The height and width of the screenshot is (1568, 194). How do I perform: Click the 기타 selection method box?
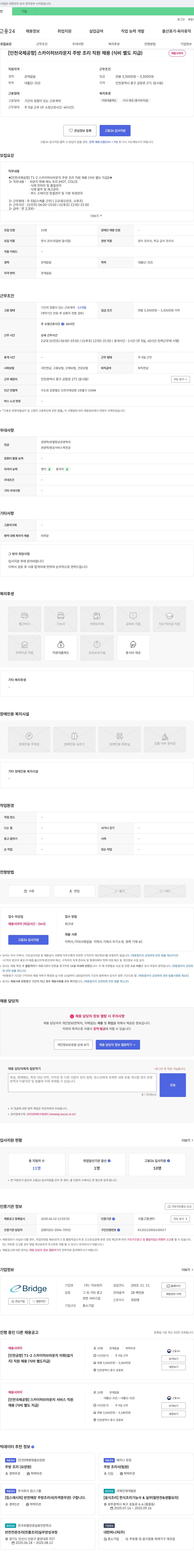tap(165, 891)
